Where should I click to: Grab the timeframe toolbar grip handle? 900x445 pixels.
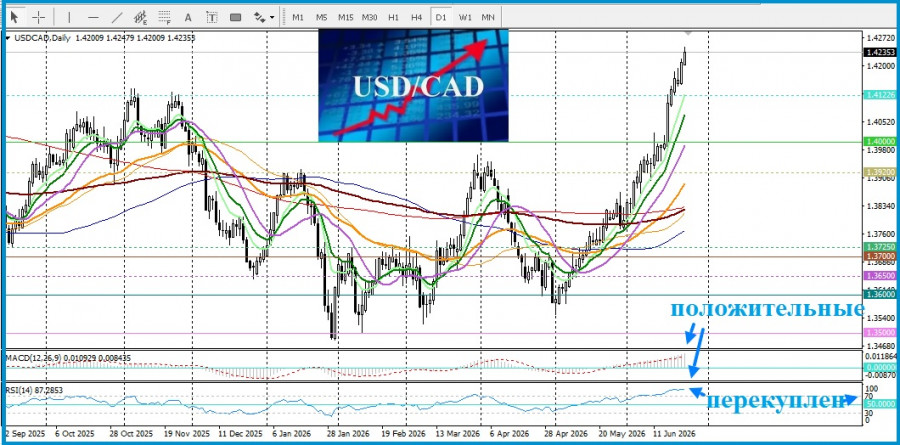(x=284, y=17)
